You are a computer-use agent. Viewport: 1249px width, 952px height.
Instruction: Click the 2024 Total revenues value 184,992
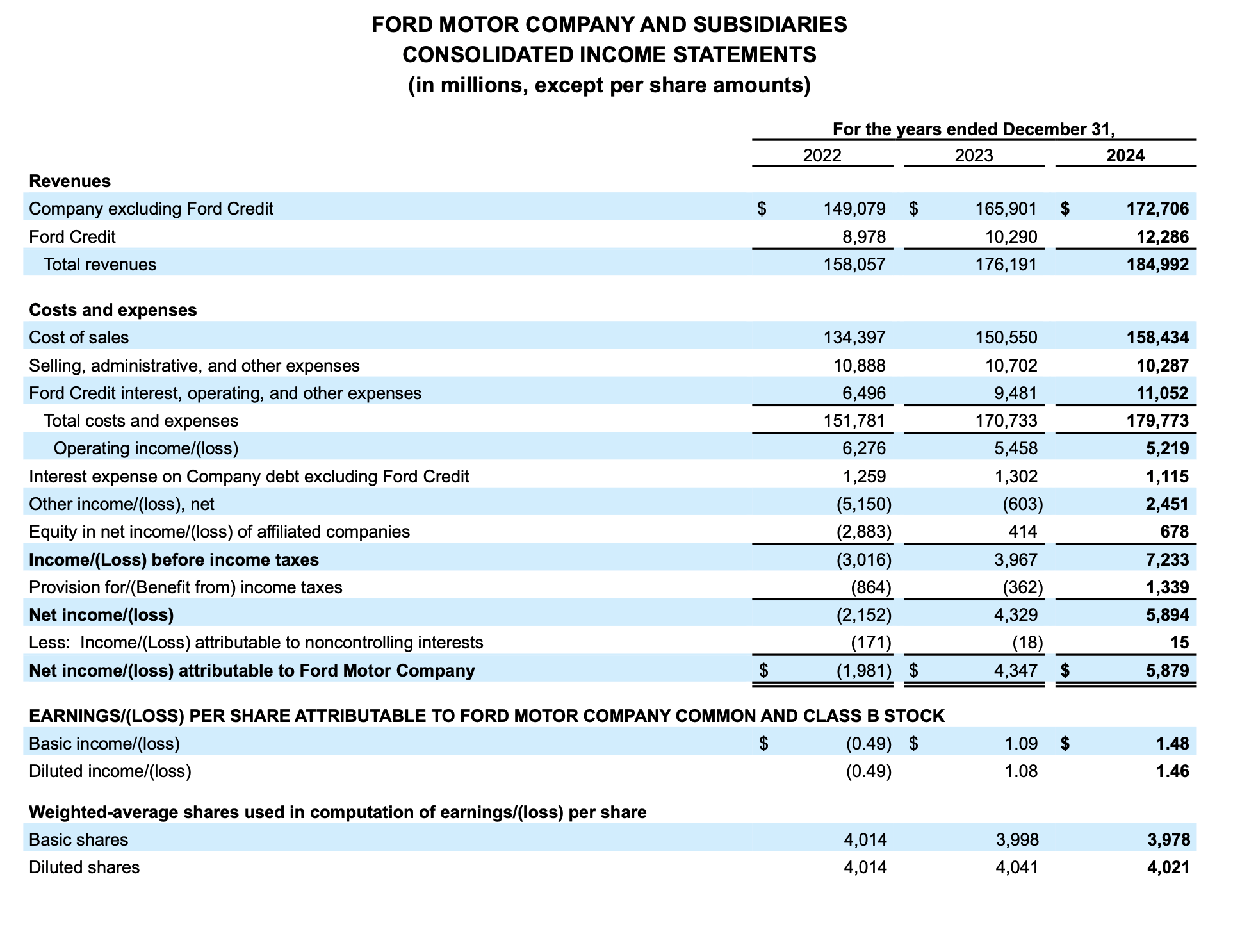[x=1157, y=265]
